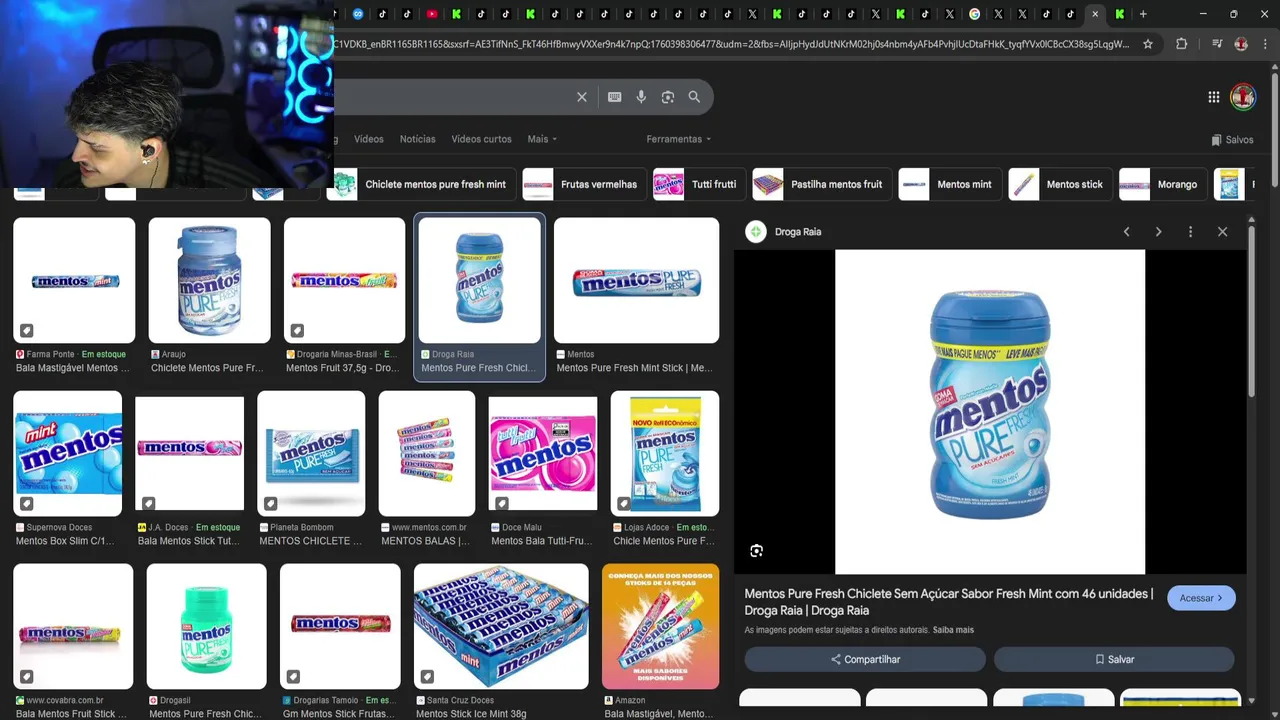Click the preview panel vertical scrollbar
The width and height of the screenshot is (1280, 720).
[1250, 310]
